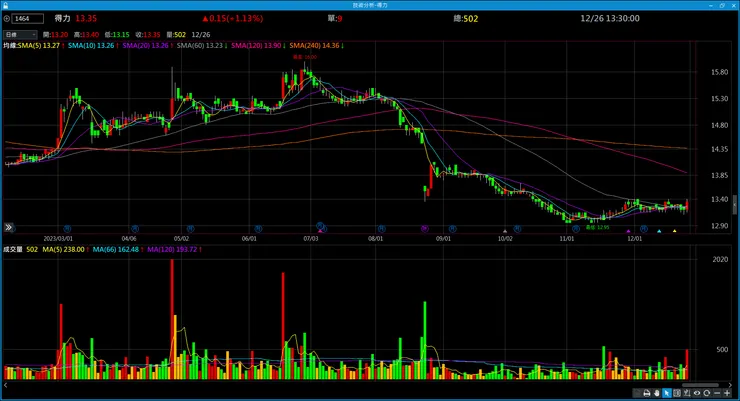Click the timestamp 12/26 13:30:00
The width and height of the screenshot is (740, 401).
[x=610, y=18]
